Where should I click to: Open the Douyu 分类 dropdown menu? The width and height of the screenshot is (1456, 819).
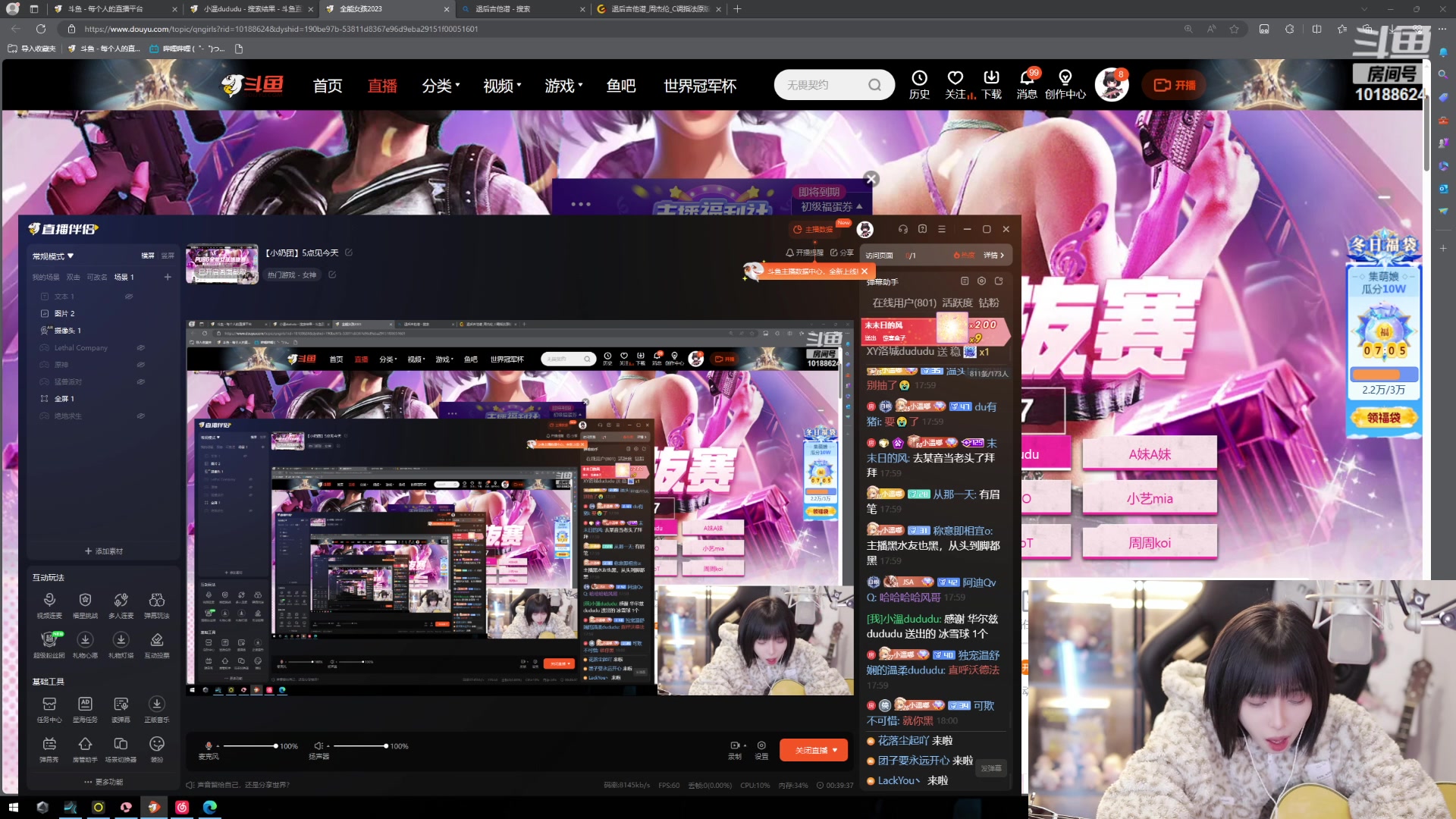(441, 86)
